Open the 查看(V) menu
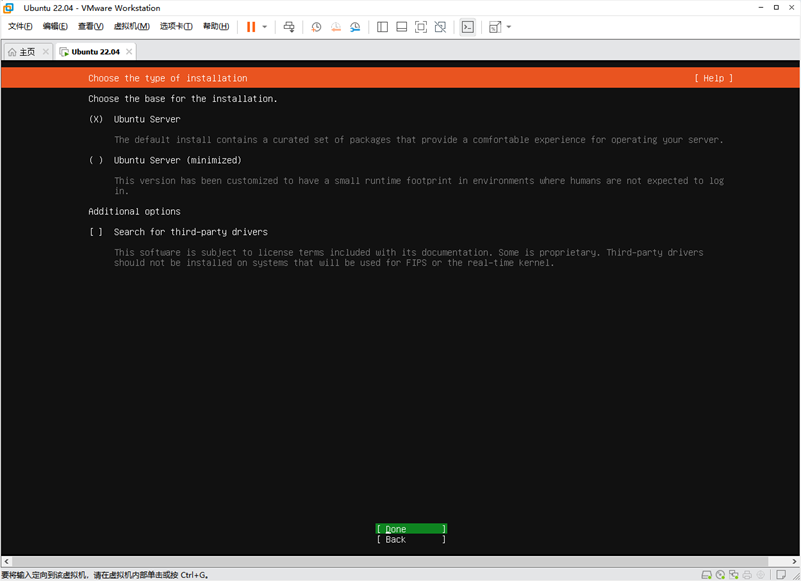801x581 pixels. [90, 27]
